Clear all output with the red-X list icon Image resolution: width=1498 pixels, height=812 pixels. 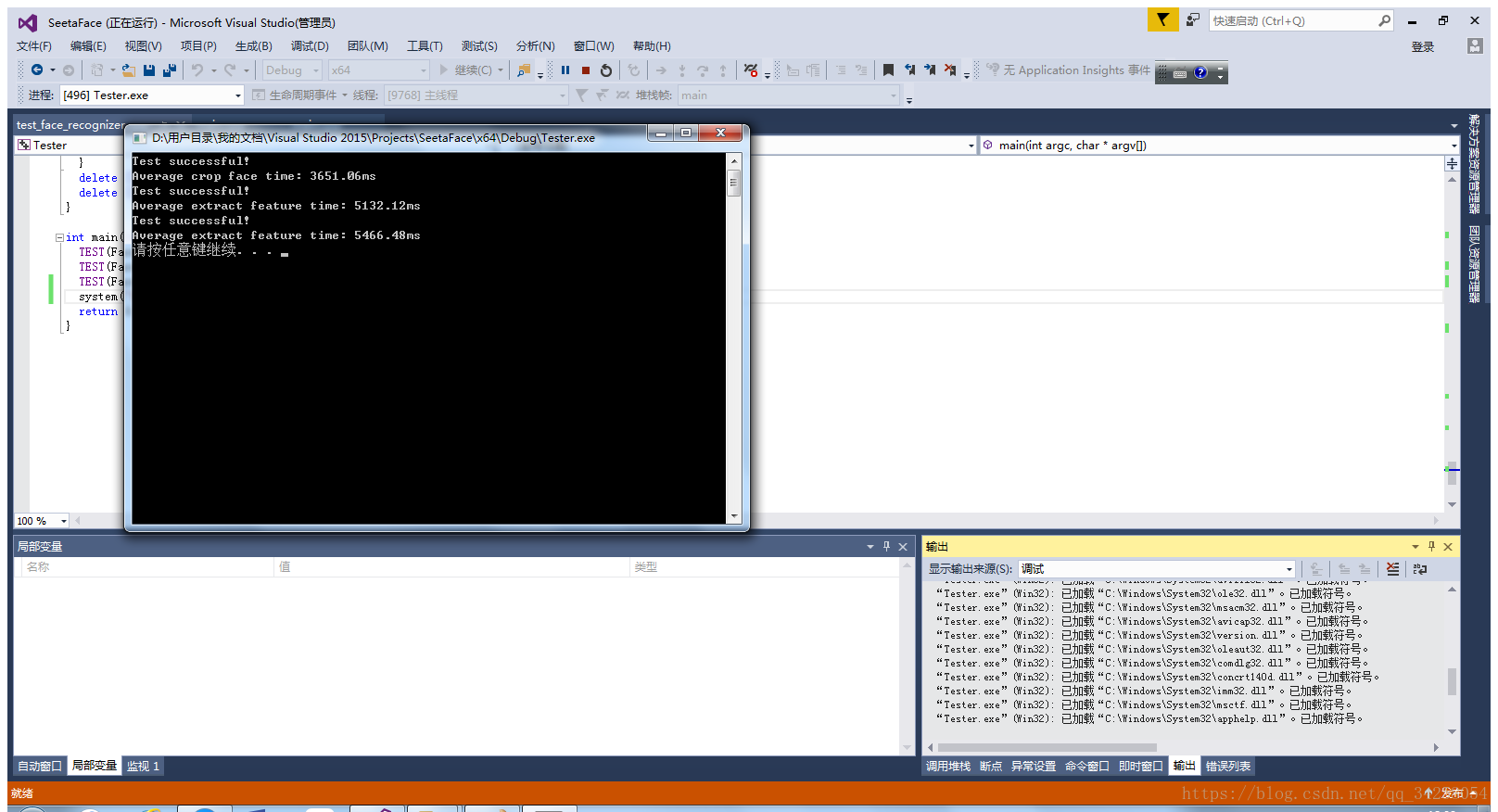point(1392,569)
